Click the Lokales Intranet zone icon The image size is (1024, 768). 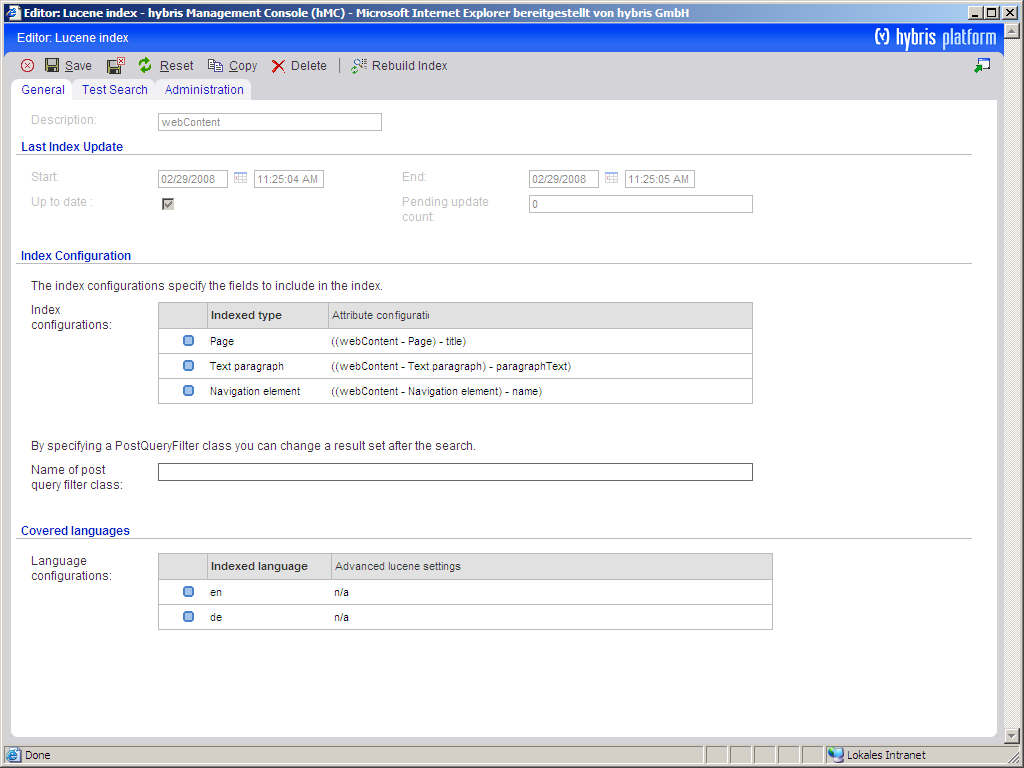(x=835, y=755)
